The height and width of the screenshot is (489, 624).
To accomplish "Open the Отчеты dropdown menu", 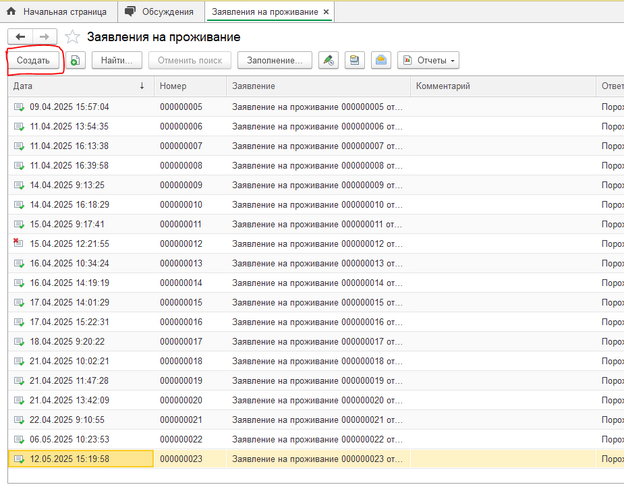I will 428,60.
